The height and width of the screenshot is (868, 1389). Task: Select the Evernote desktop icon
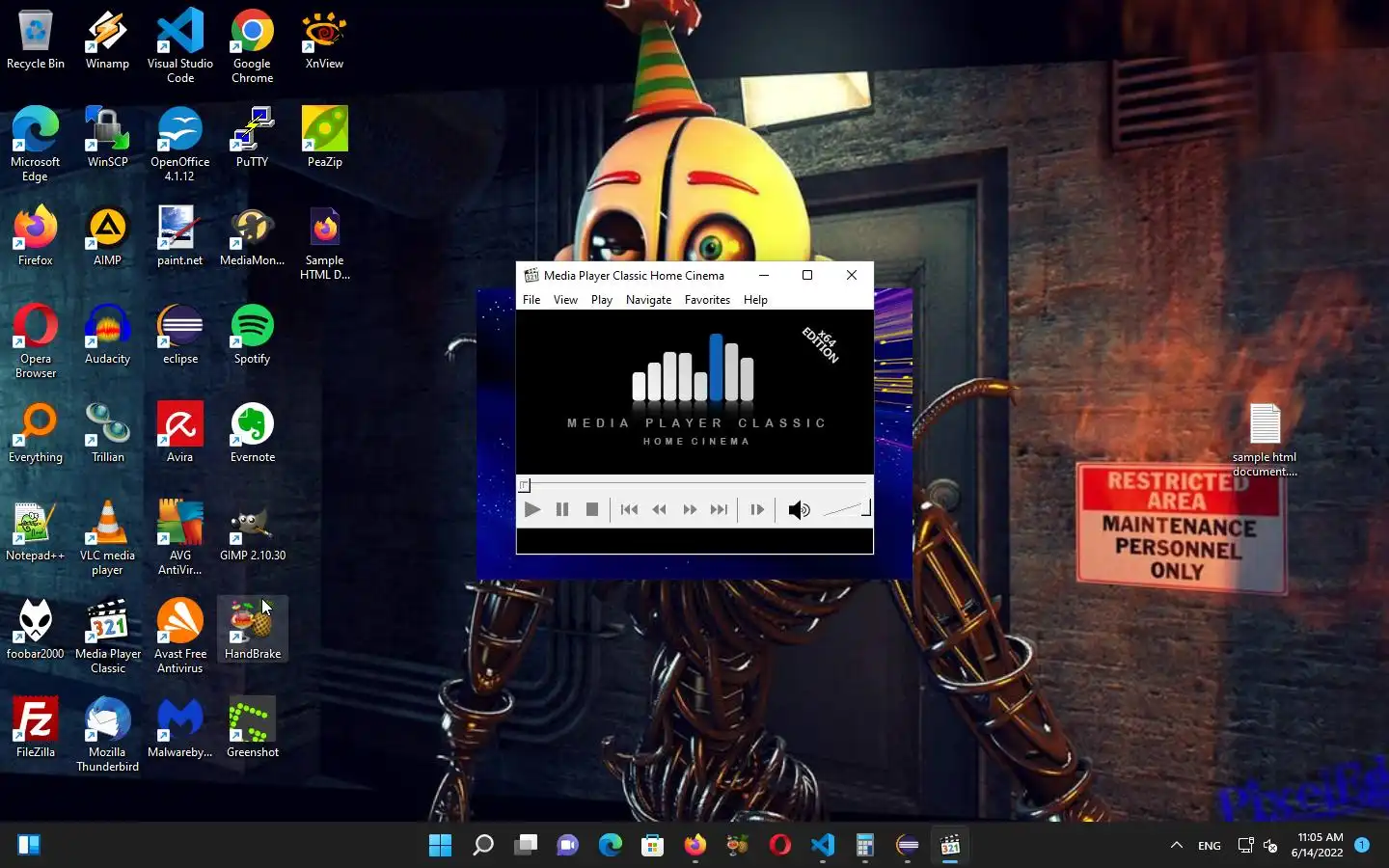pos(253,433)
